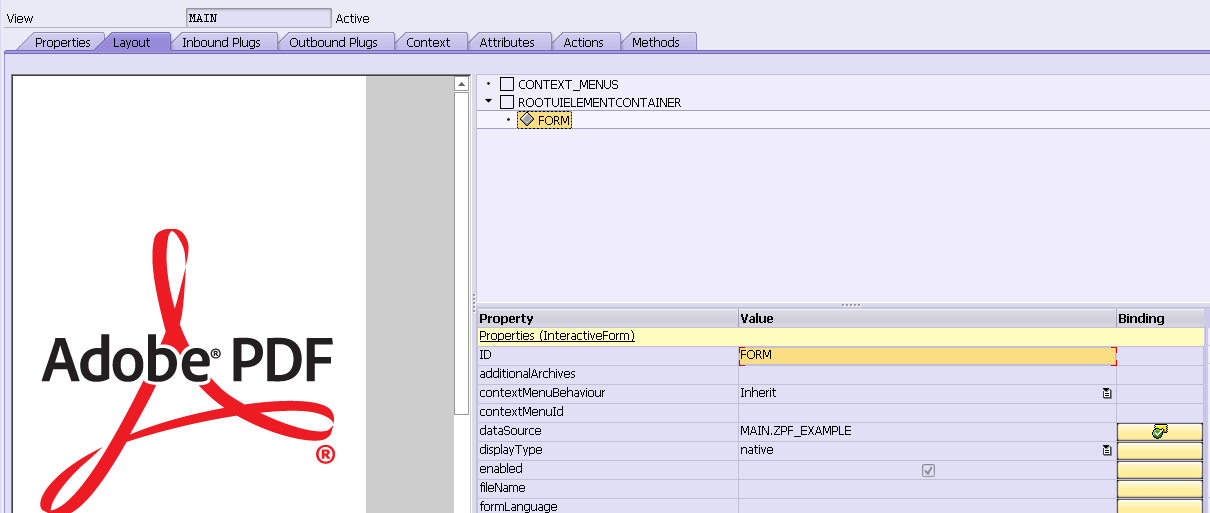Image resolution: width=1210 pixels, height=513 pixels.
Task: Click the fileName value cell
Action: [x=927, y=488]
